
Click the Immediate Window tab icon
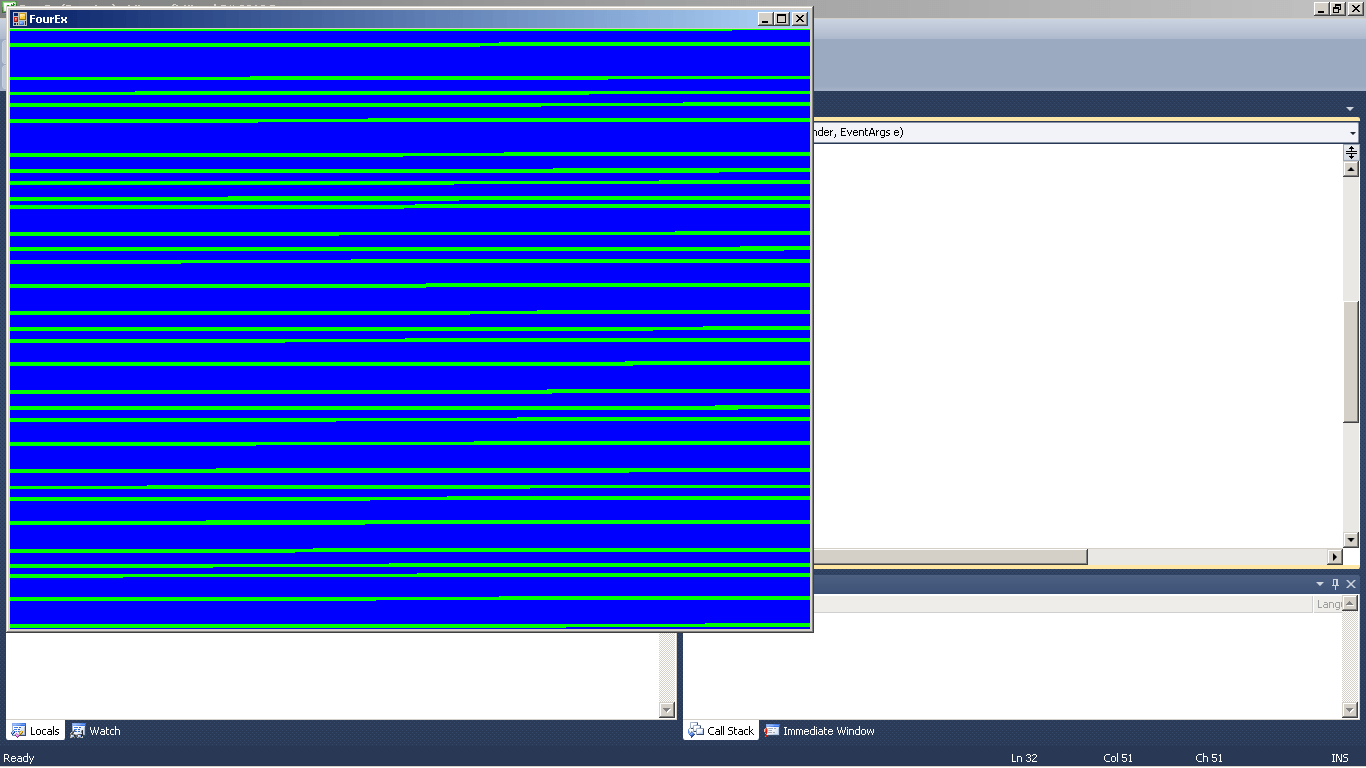coord(772,731)
